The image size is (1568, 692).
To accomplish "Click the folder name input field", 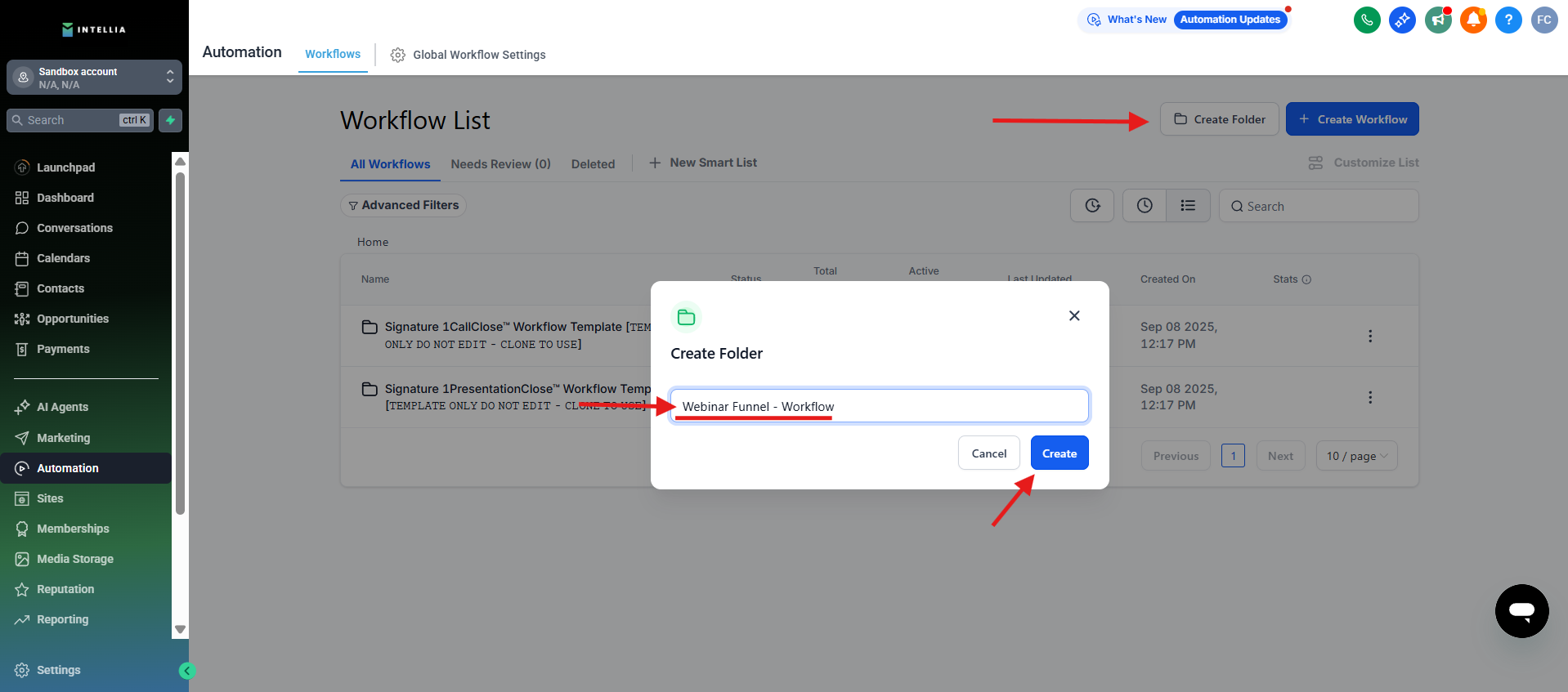I will (x=879, y=406).
